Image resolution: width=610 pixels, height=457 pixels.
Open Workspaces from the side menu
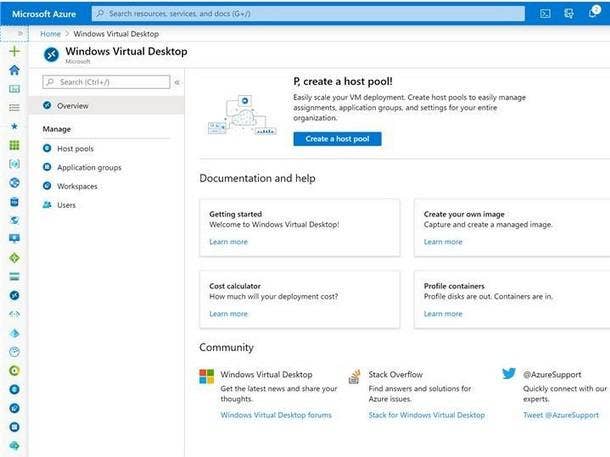[x=77, y=186]
